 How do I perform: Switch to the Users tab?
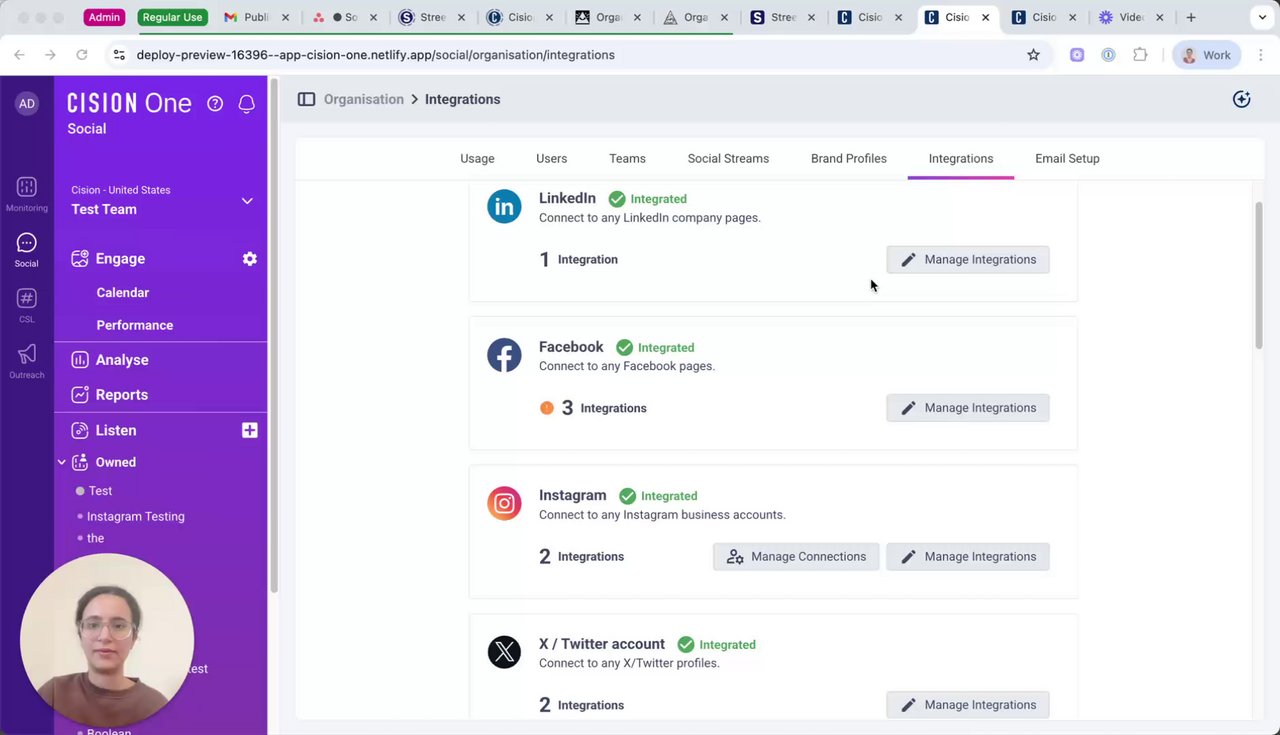551,158
